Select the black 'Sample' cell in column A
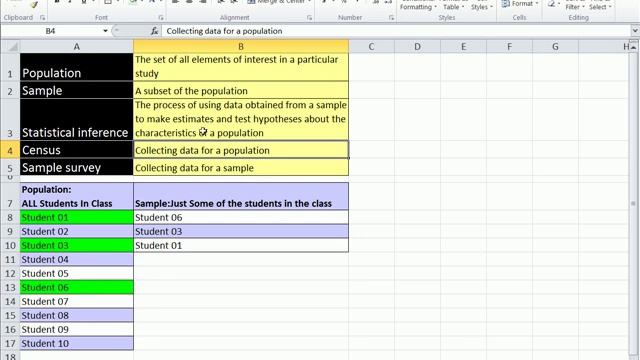 76,90
